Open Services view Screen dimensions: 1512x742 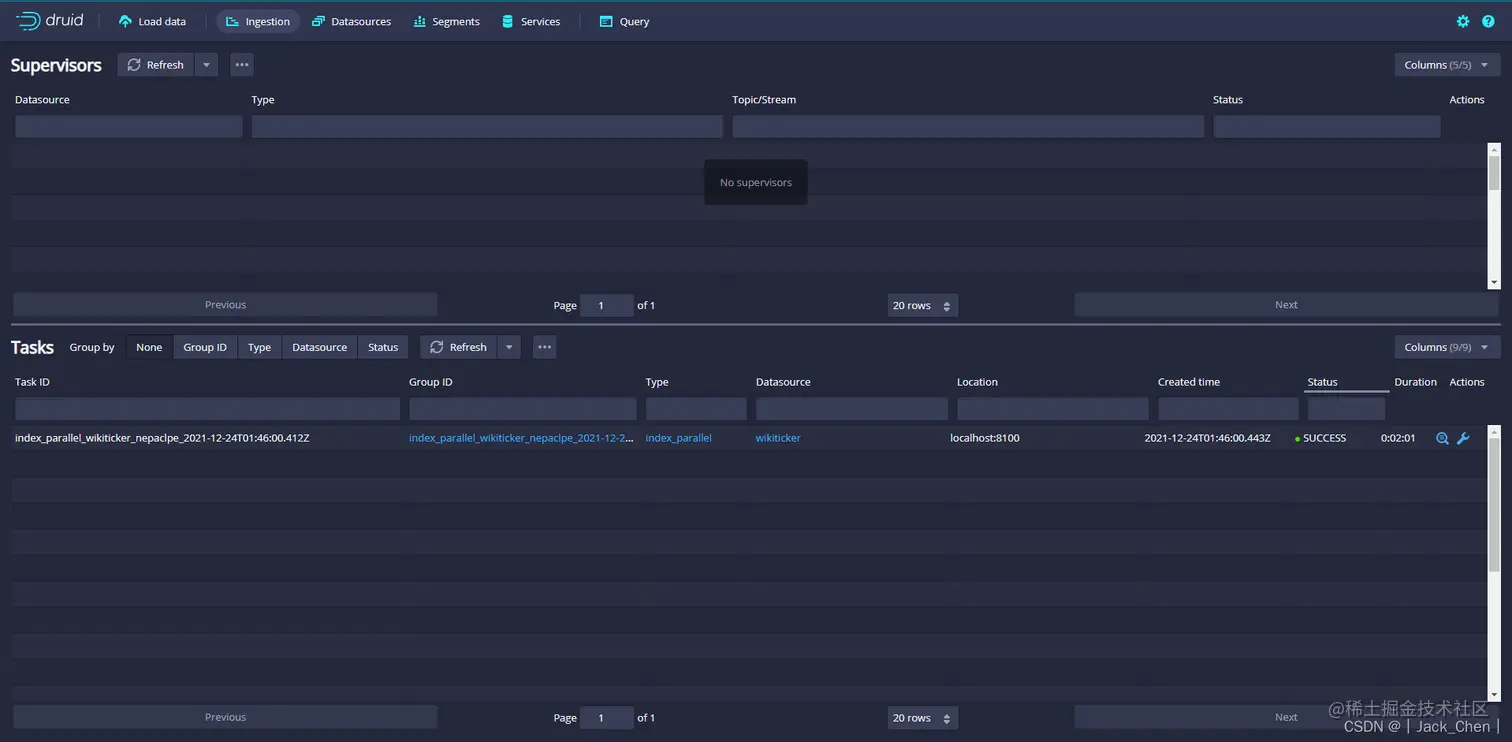(x=530, y=21)
